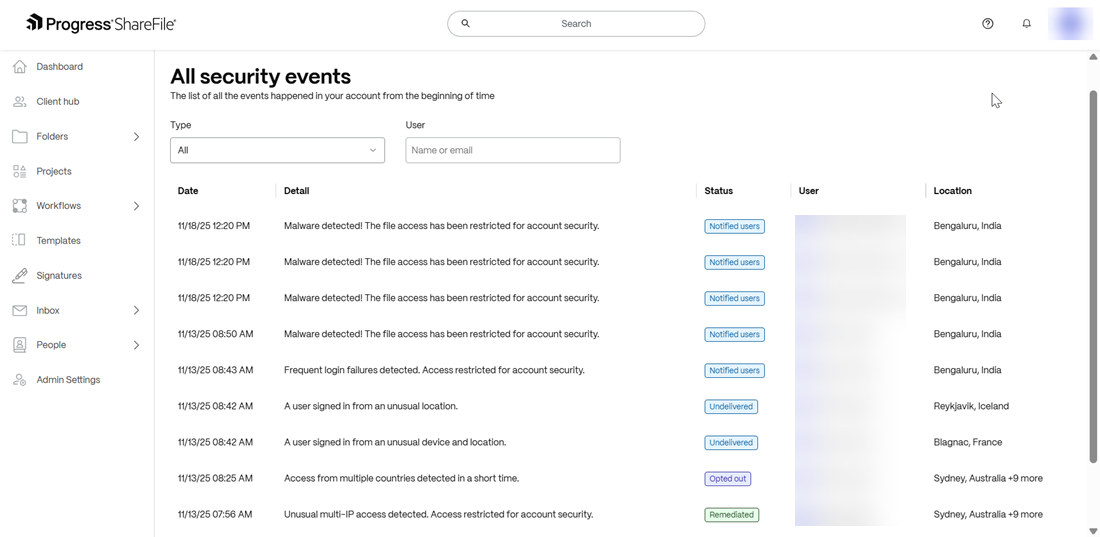Open the help question mark icon
The width and height of the screenshot is (1100, 537).
(988, 23)
